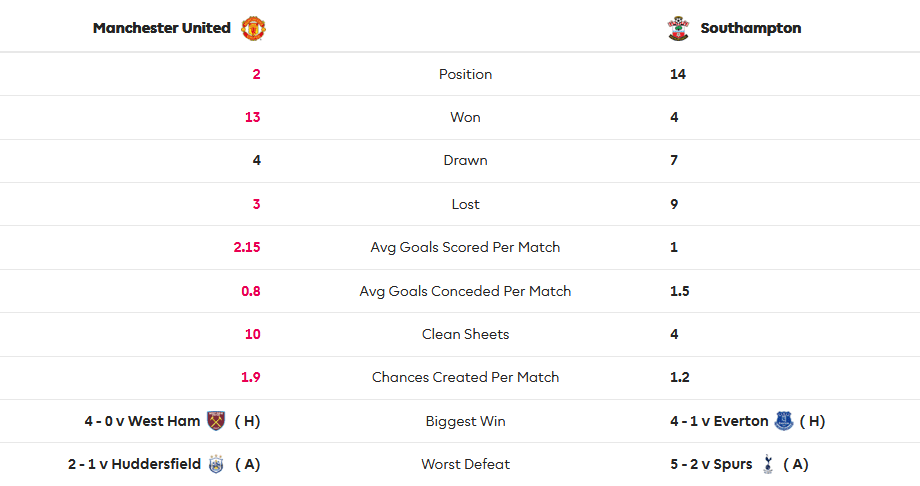Screen dimensions: 920x486
Task: Open the Southampton team name link
Action: (750, 28)
